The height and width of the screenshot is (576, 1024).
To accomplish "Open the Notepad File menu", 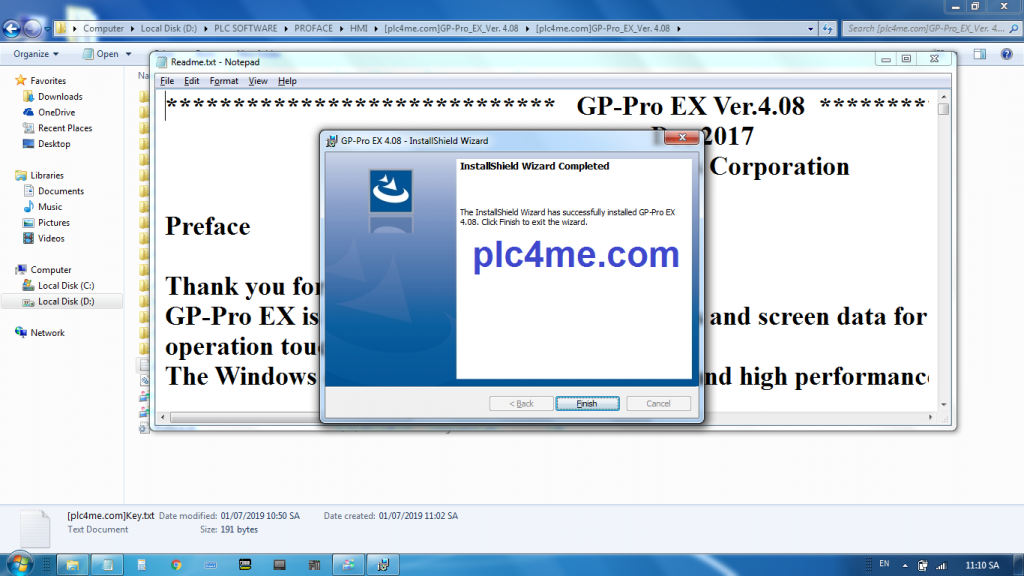I will (167, 81).
